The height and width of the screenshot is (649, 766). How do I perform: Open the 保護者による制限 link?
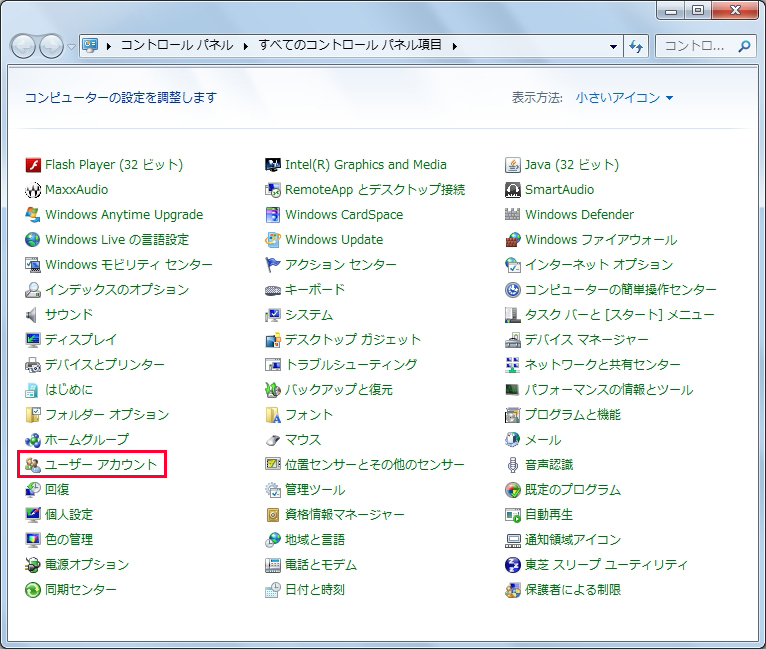click(573, 590)
